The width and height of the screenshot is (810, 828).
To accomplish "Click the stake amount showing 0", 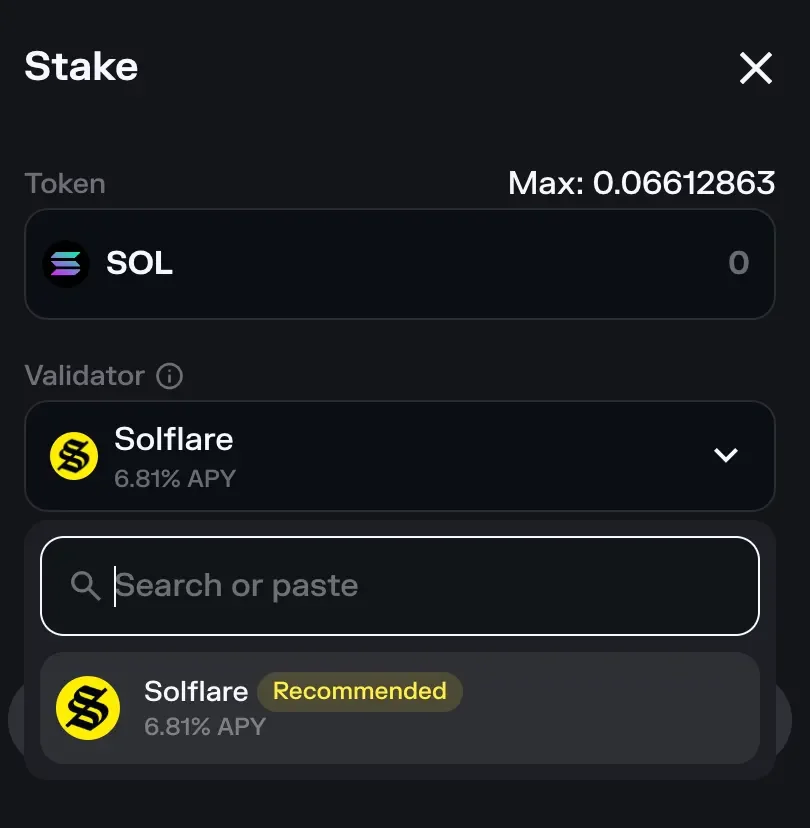I will [738, 264].
